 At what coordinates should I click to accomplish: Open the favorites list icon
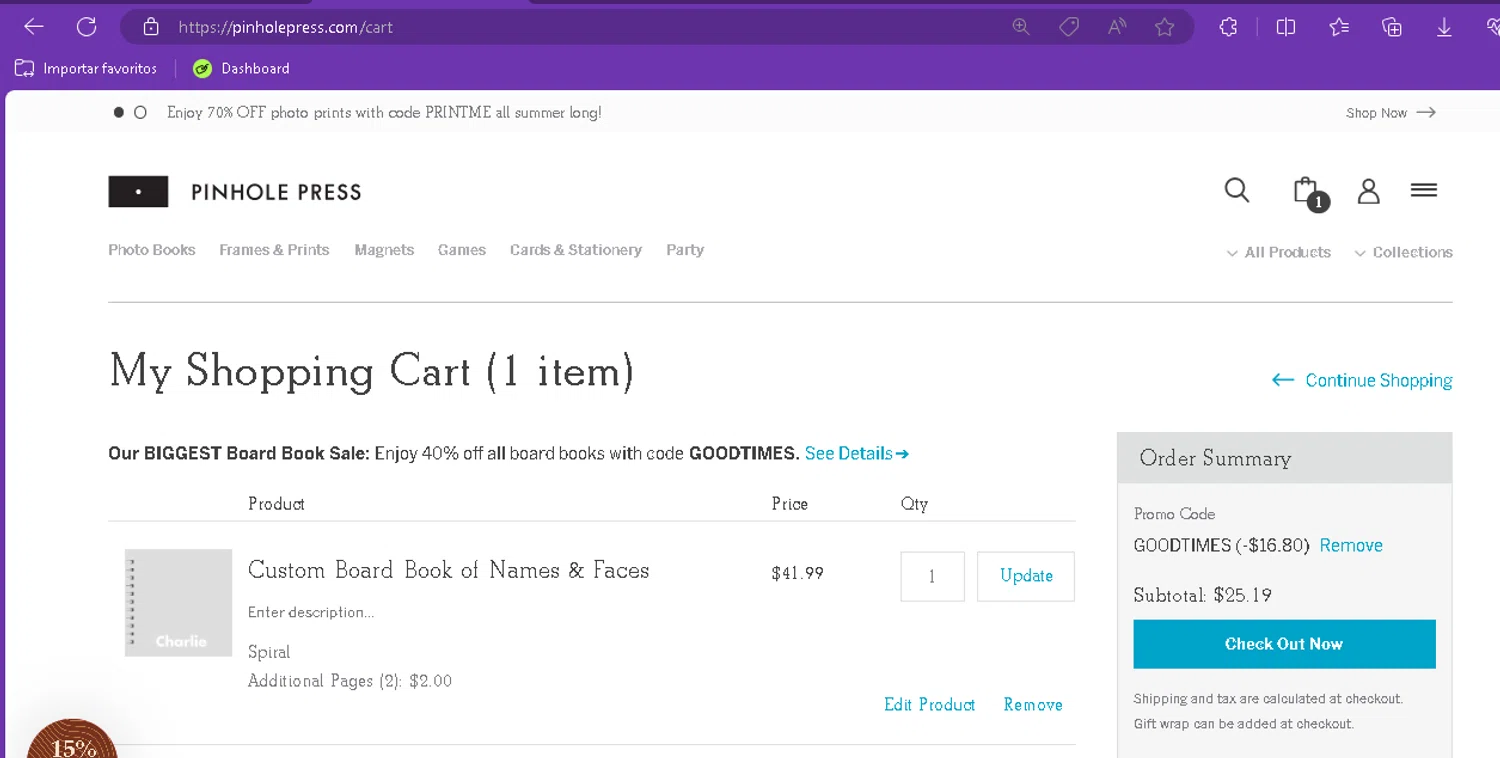click(x=1339, y=27)
